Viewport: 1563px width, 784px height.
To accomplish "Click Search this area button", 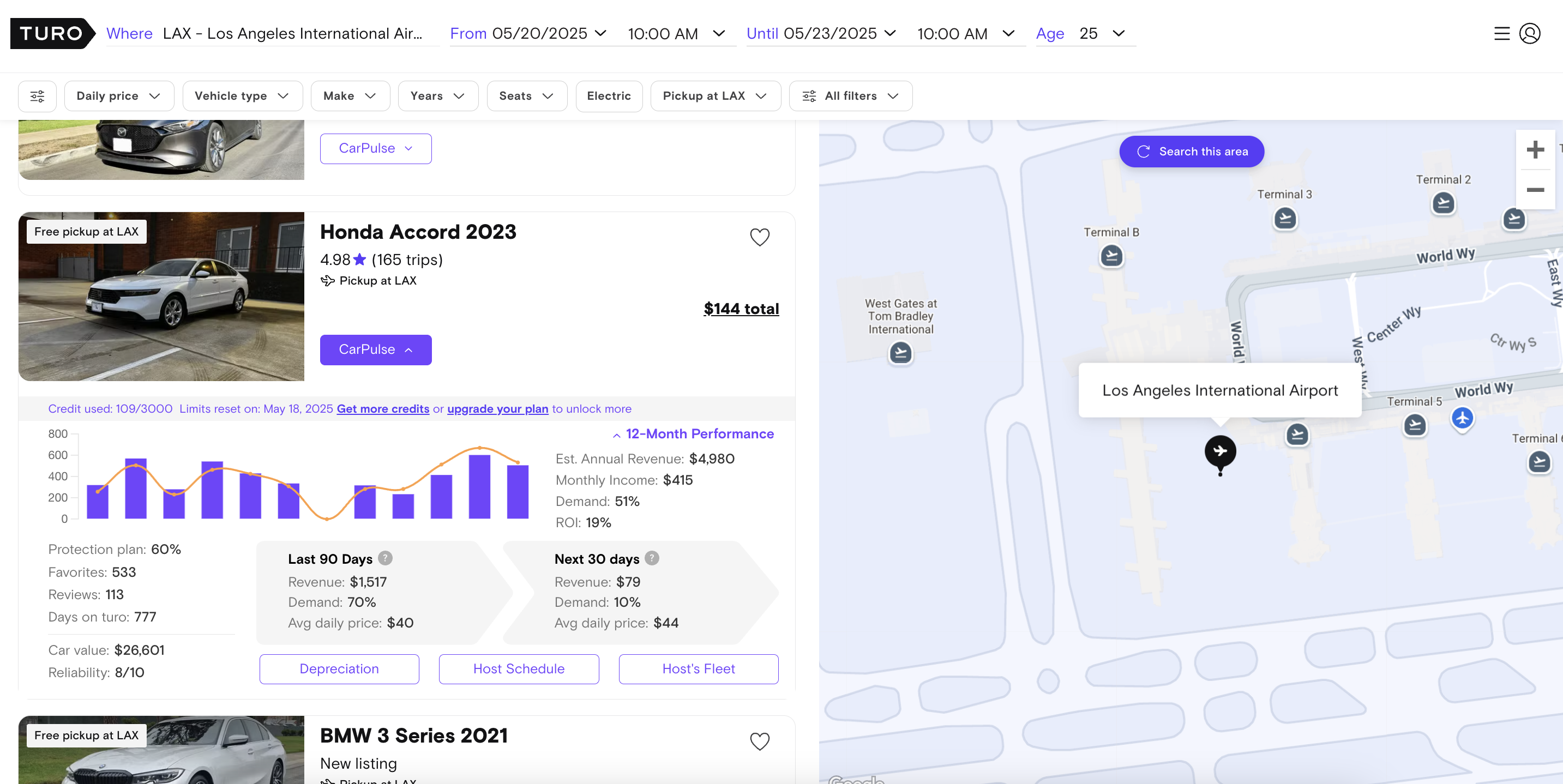I will 1192,152.
